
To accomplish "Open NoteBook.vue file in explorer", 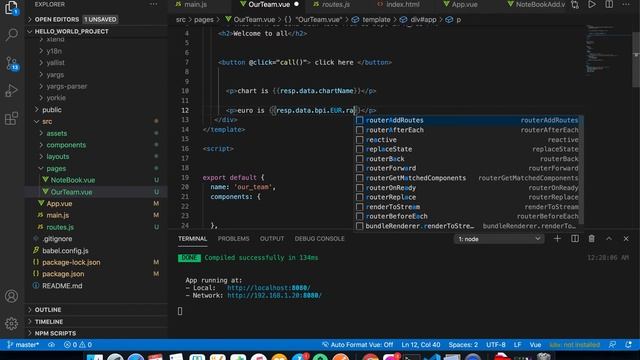I will tap(73, 180).
